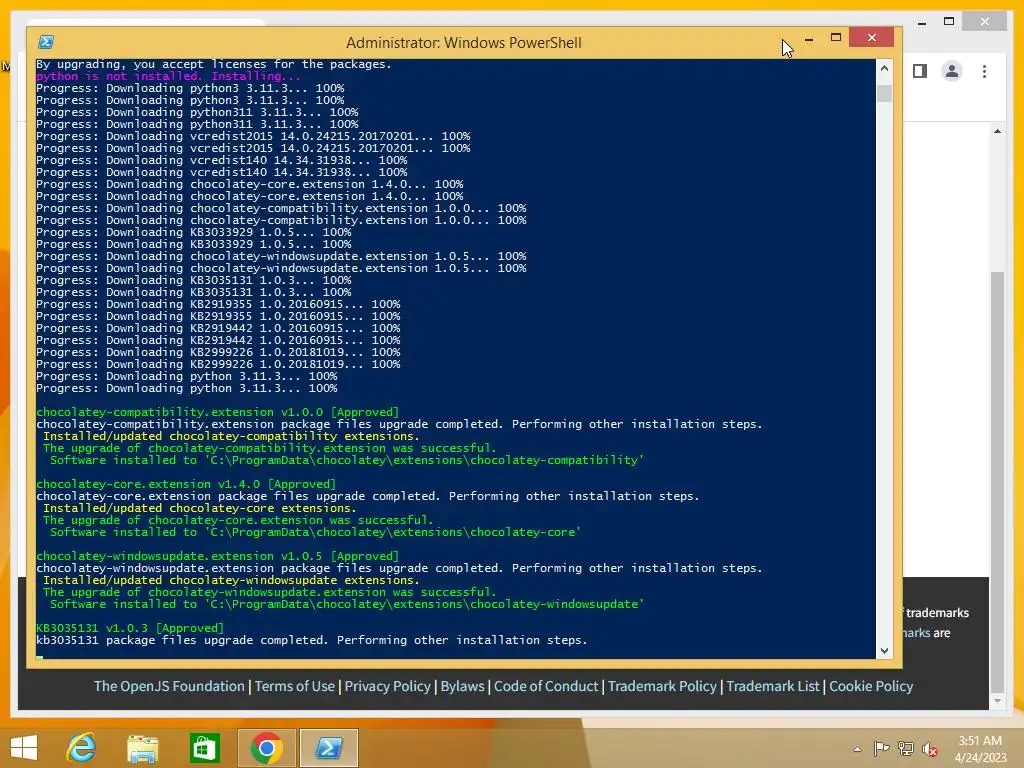Image resolution: width=1024 pixels, height=768 pixels.
Task: Open Bylaws footer link
Action: [x=462, y=686]
